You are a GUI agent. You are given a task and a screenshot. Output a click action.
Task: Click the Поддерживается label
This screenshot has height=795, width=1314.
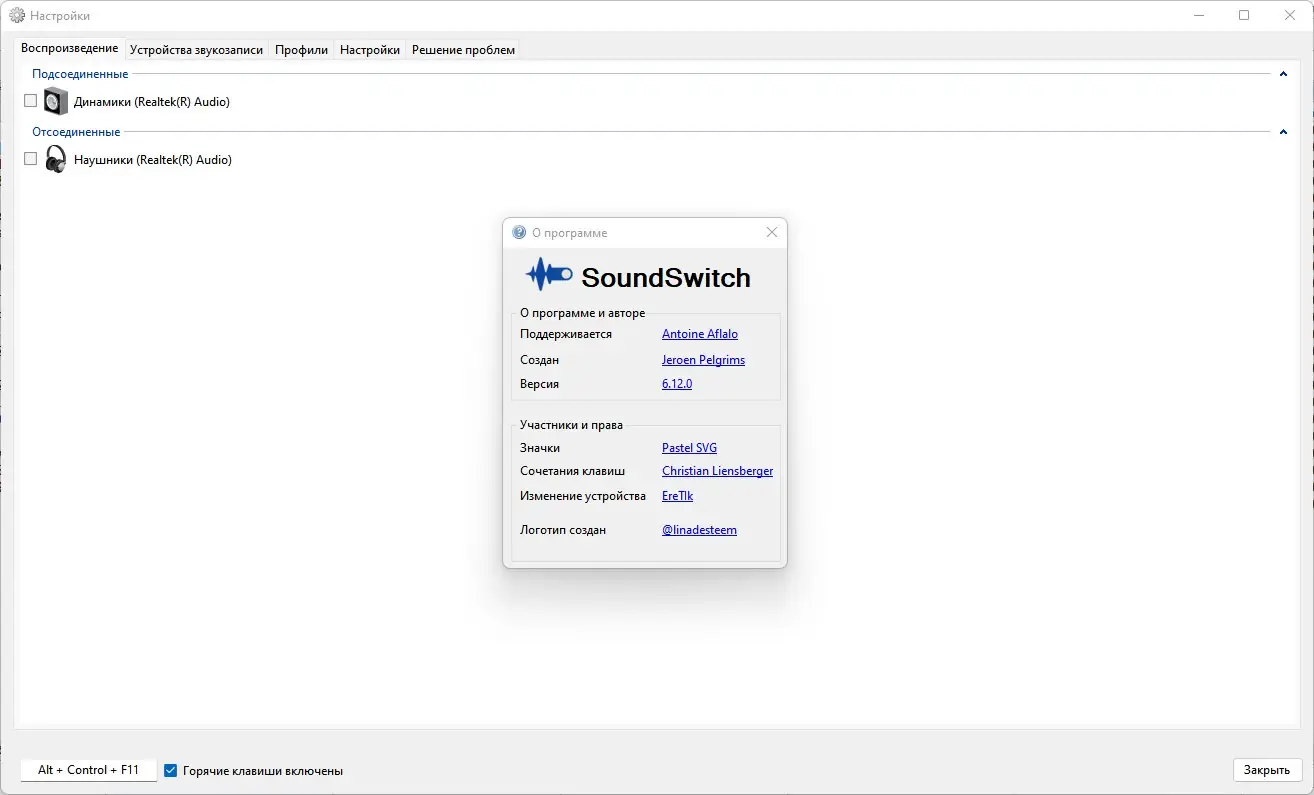(x=566, y=334)
